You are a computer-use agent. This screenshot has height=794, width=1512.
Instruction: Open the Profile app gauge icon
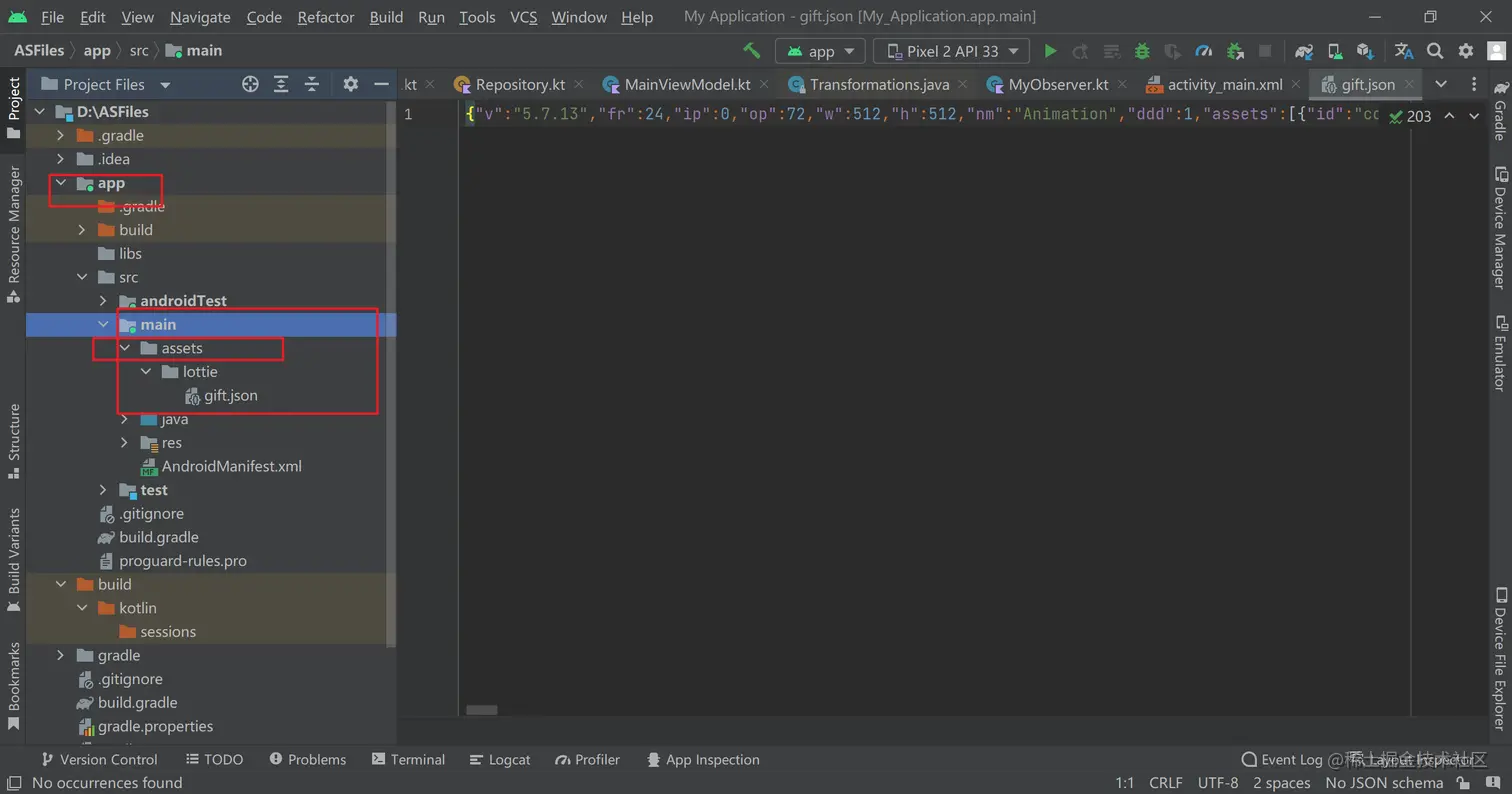[1204, 51]
